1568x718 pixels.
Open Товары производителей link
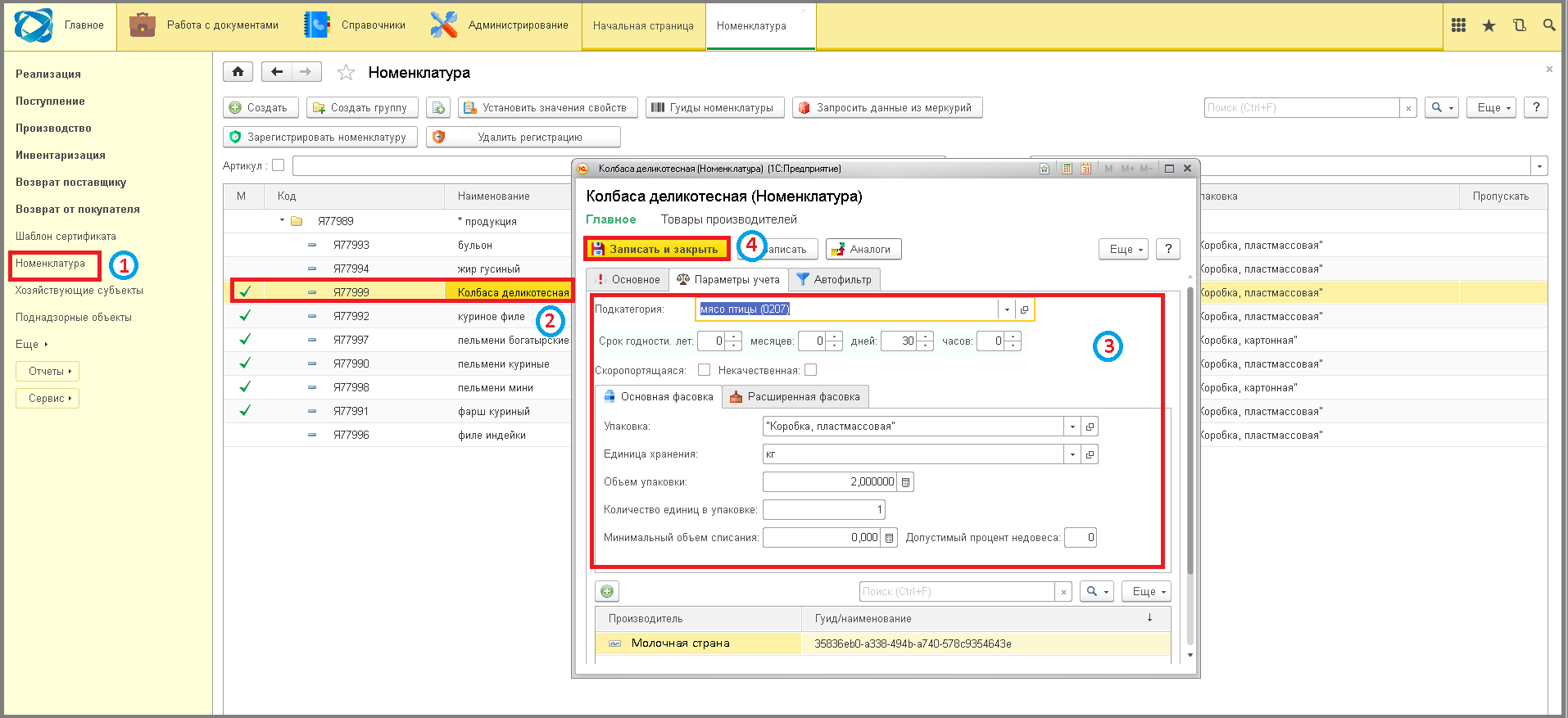coord(729,219)
